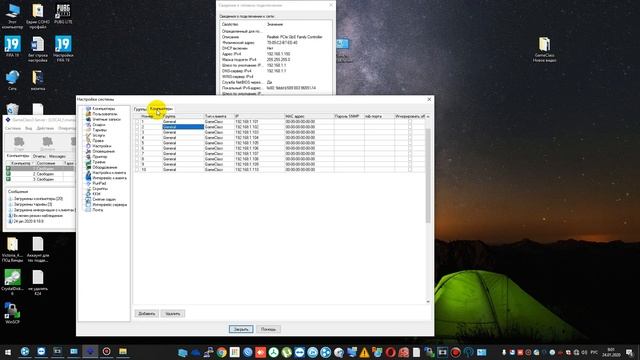
Task: Click the Почта icon in settings tree
Action: [88, 210]
